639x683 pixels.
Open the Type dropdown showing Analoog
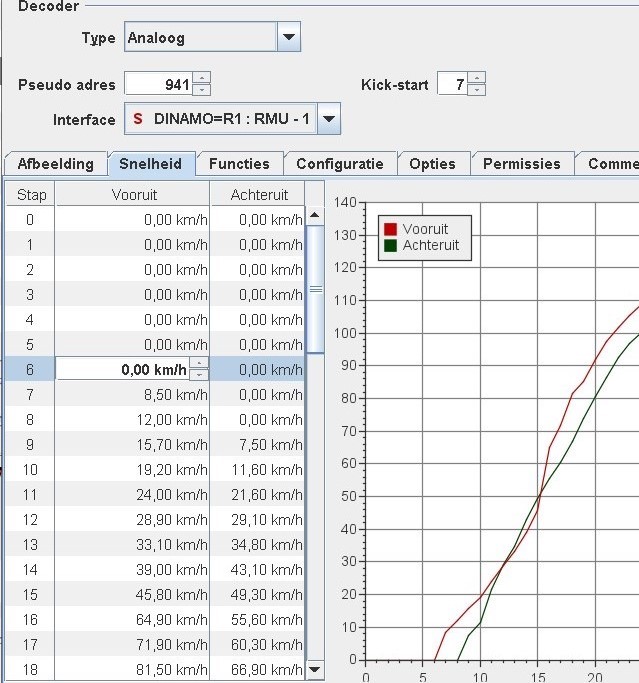(288, 37)
